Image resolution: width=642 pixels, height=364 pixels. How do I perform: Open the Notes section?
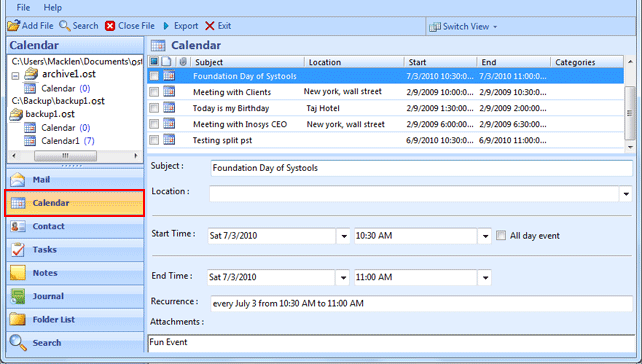tap(75, 273)
